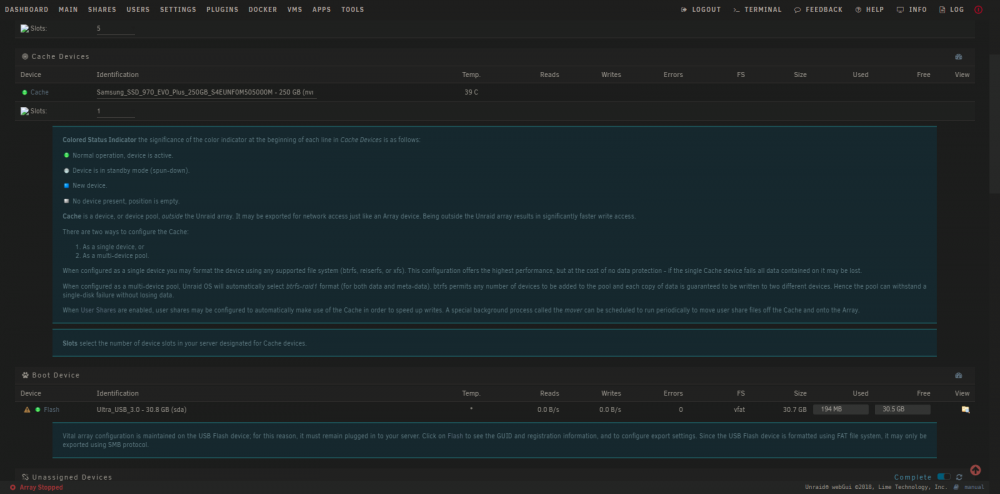This screenshot has width=1000, height=494.
Task: Click the Unassigned Devices heading
Action: point(72,477)
